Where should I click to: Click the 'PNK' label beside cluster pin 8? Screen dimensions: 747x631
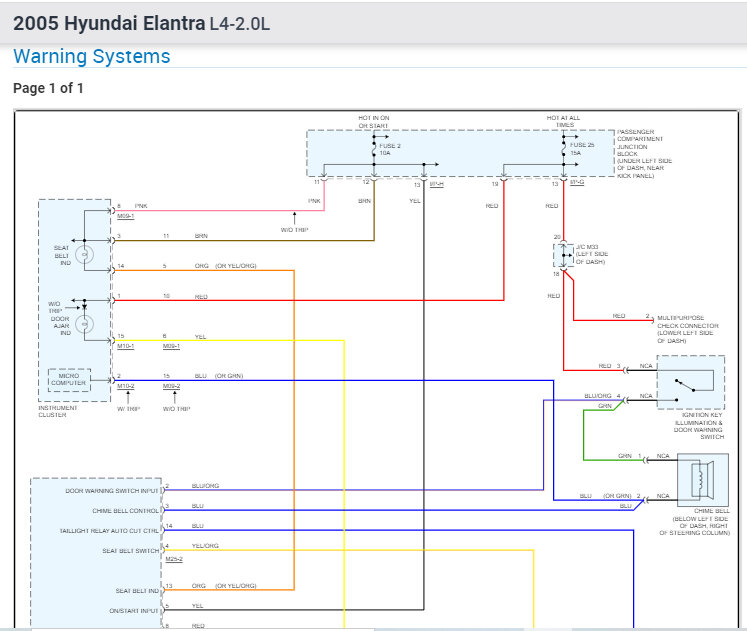click(x=141, y=206)
